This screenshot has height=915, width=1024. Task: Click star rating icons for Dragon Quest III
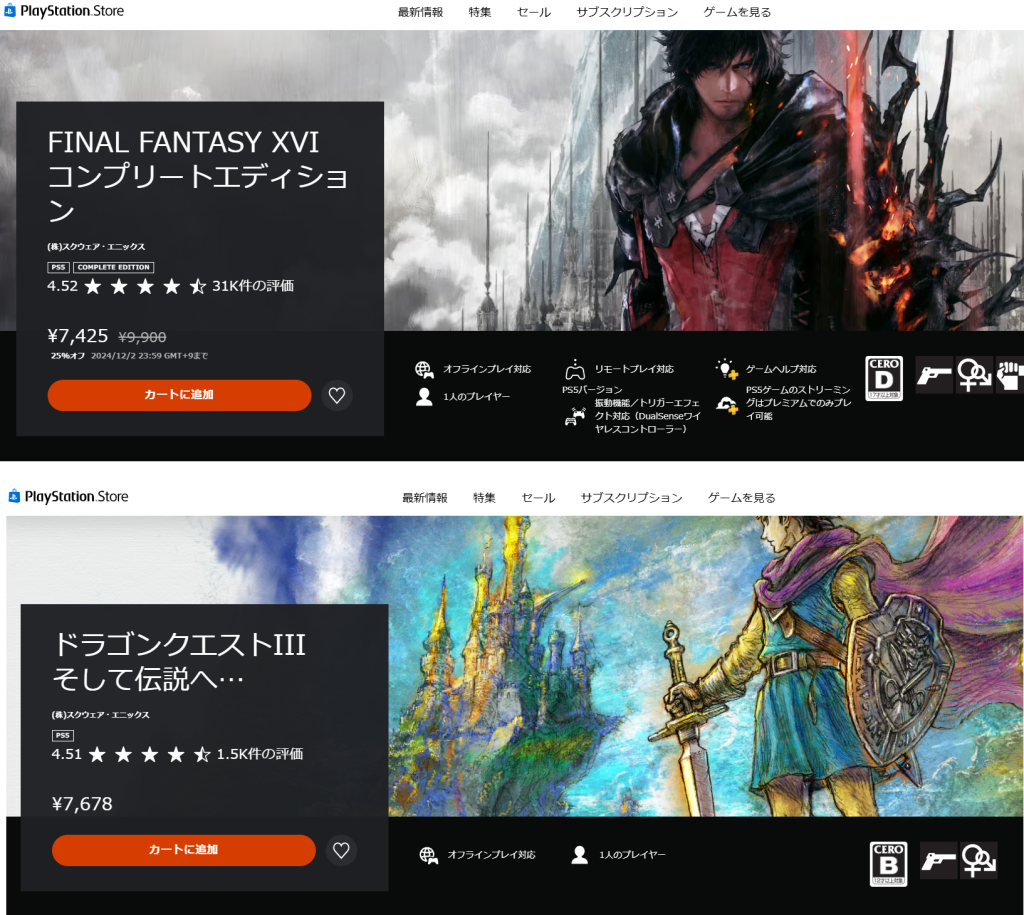(150, 754)
